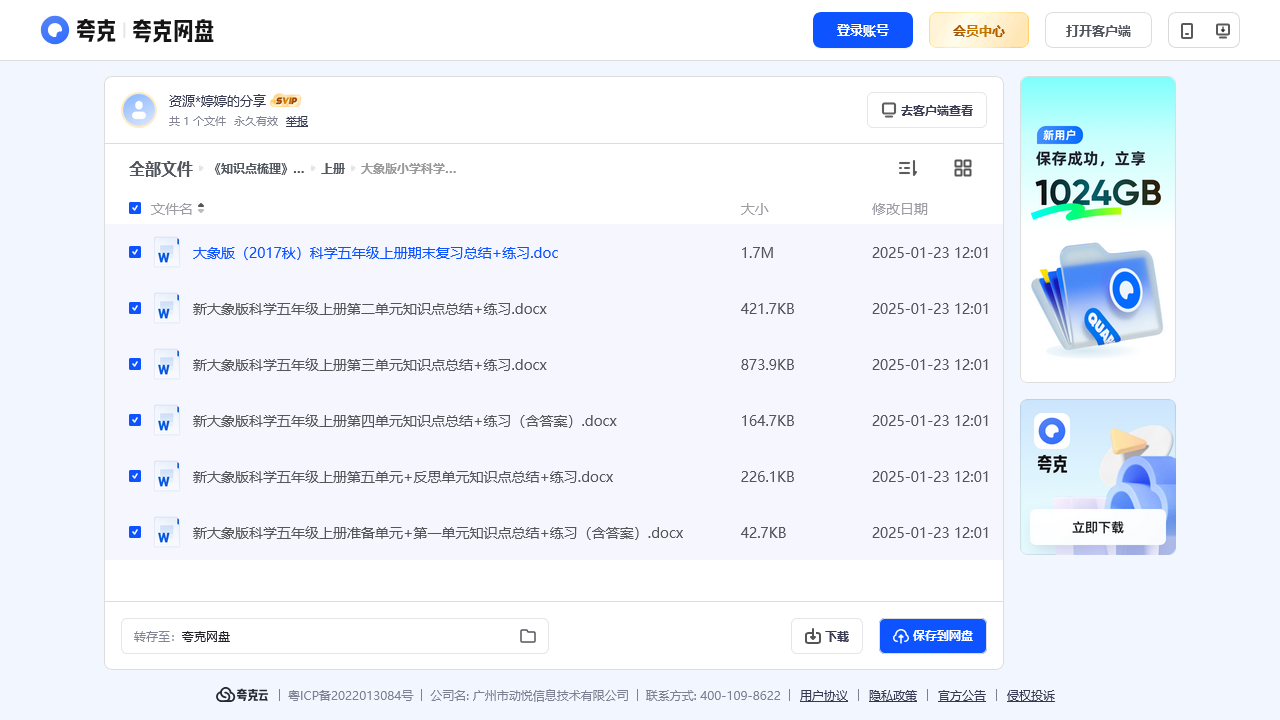The width and height of the screenshot is (1280, 720).
Task: Open 准备单元+第一单元知识点总结+练习（含答案）.docx
Action: 438,533
